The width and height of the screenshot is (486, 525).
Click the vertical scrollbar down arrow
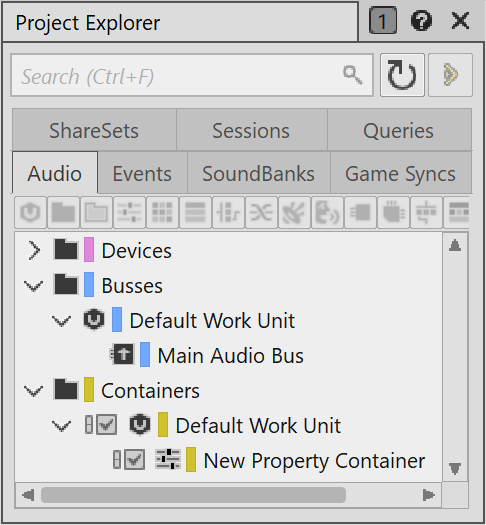click(455, 468)
